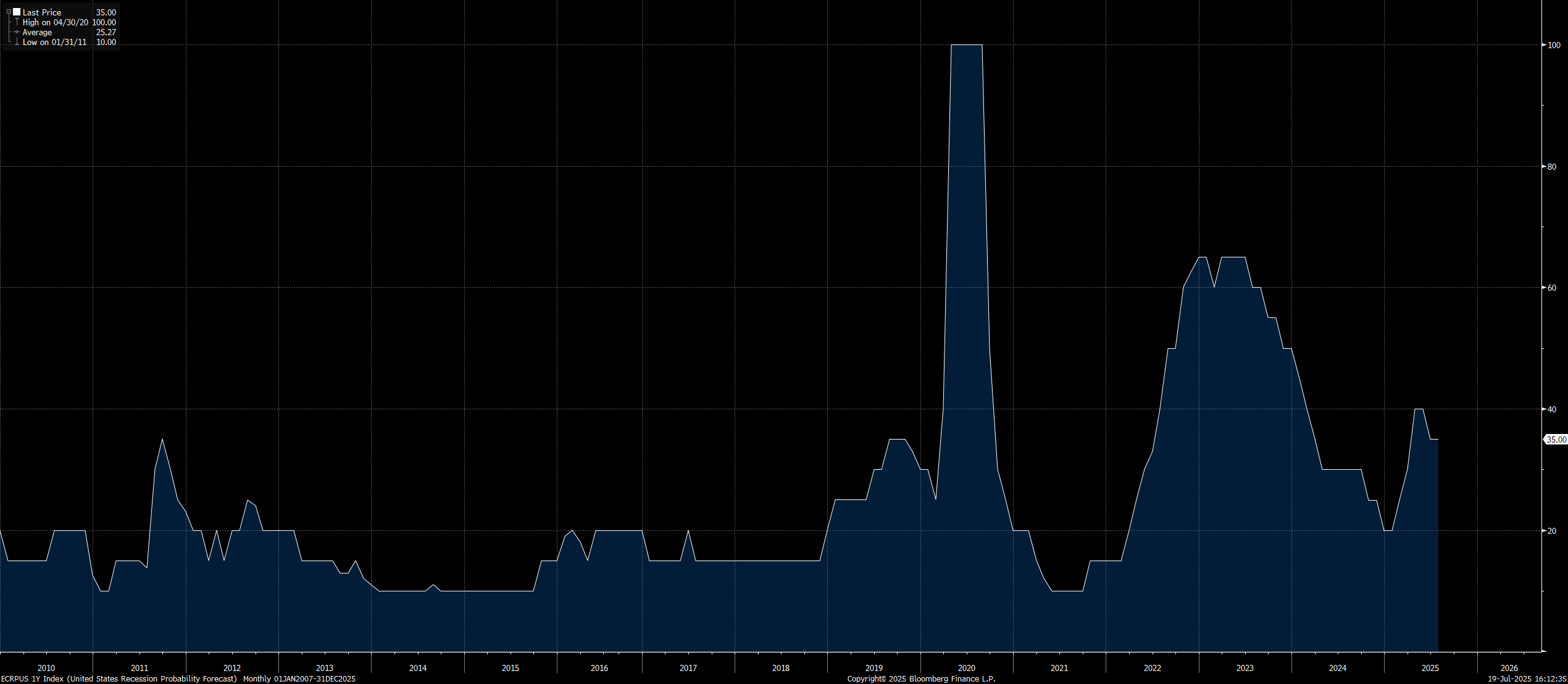Select the Low on 01/31/11 legend entry
Screen dimensions: 1568x684
click(54, 42)
